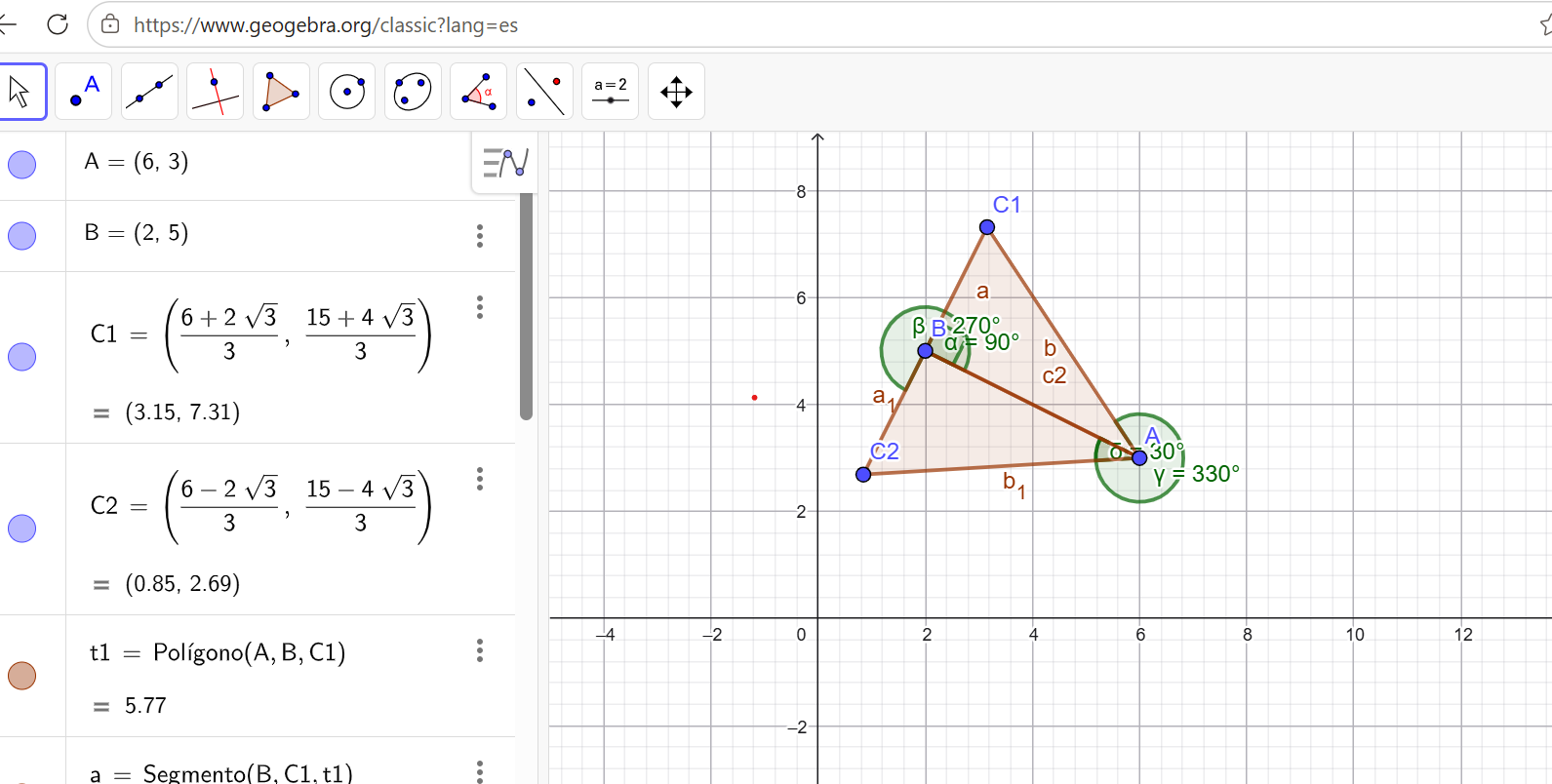The image size is (1552, 784).
Task: Select the C2 coordinates formula
Action: pos(261,506)
